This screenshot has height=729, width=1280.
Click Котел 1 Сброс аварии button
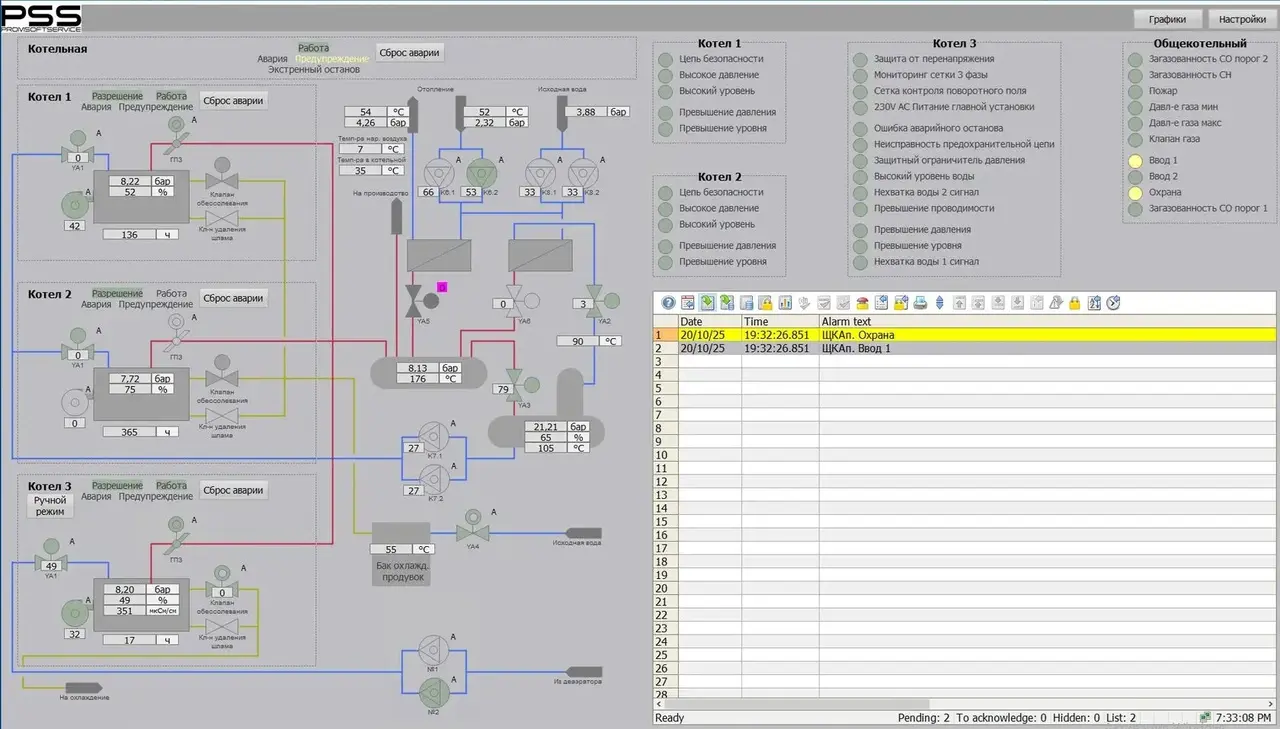point(233,100)
